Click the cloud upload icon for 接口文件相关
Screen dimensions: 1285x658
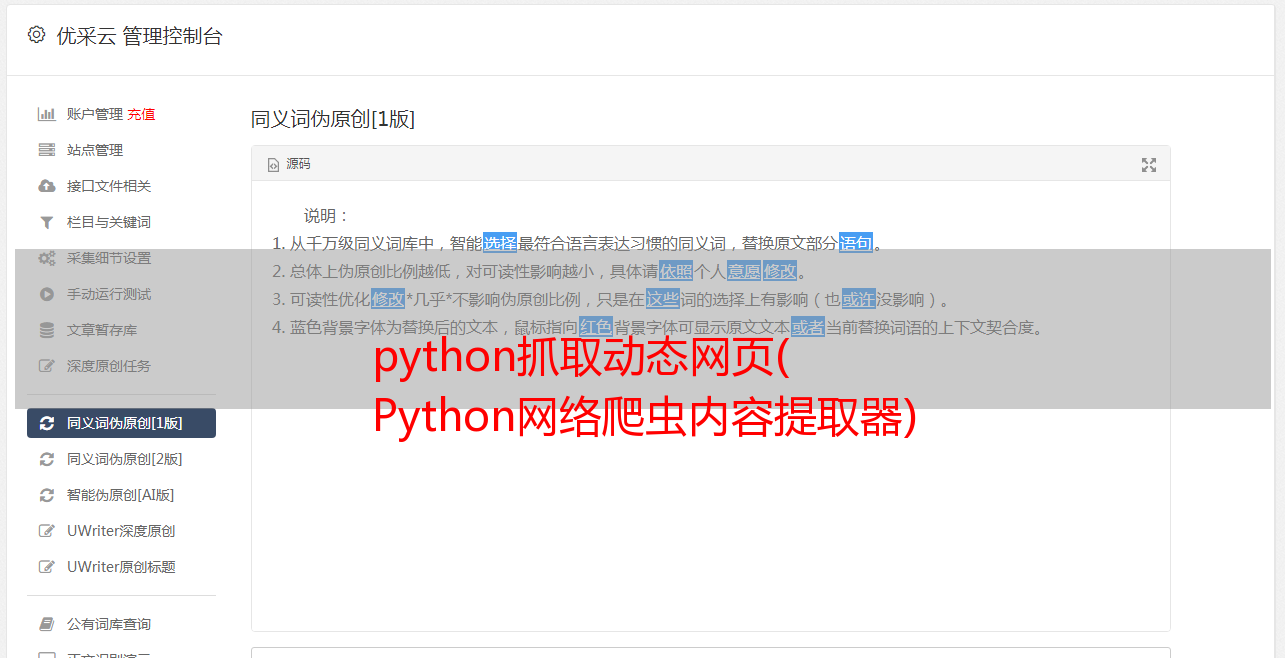[46, 186]
